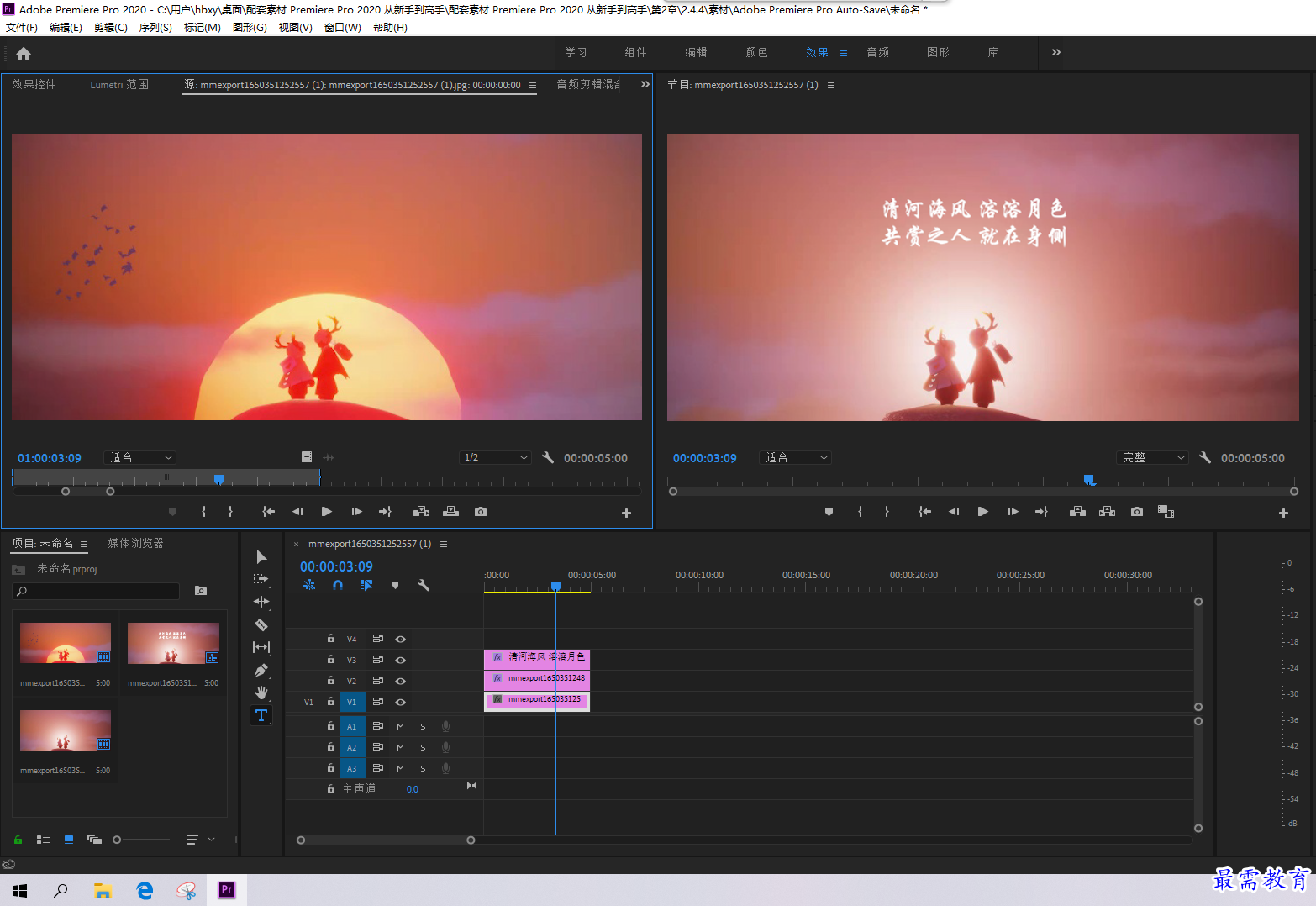Click Mark In in Source monitor
The image size is (1316, 906).
(x=204, y=512)
